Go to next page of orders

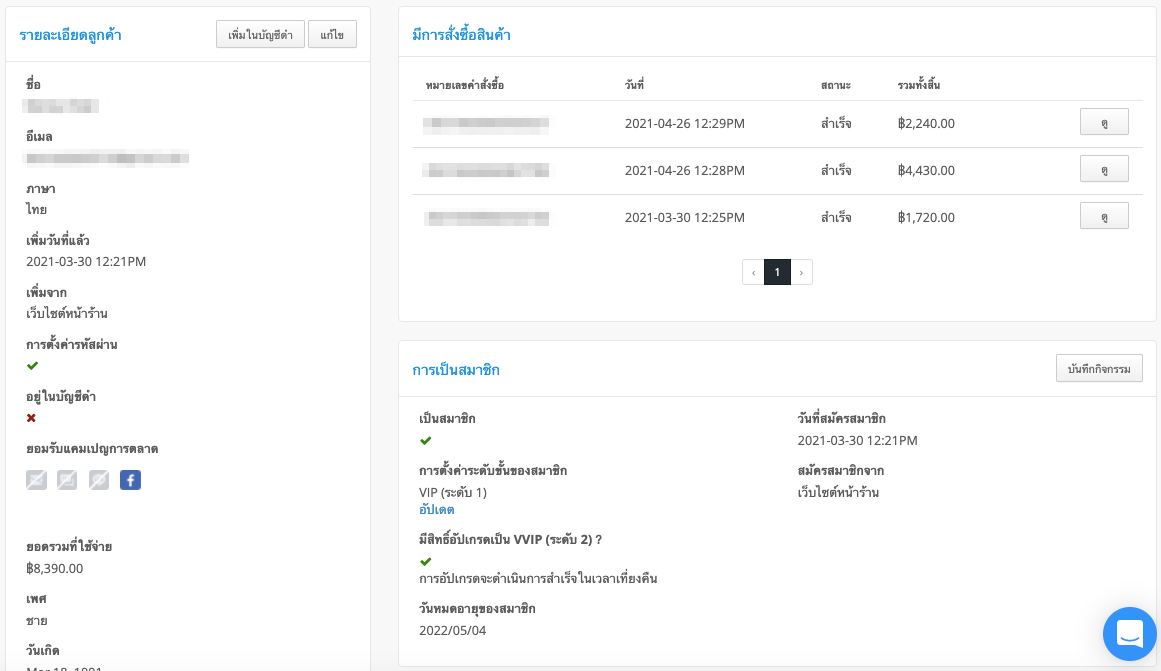pos(801,272)
